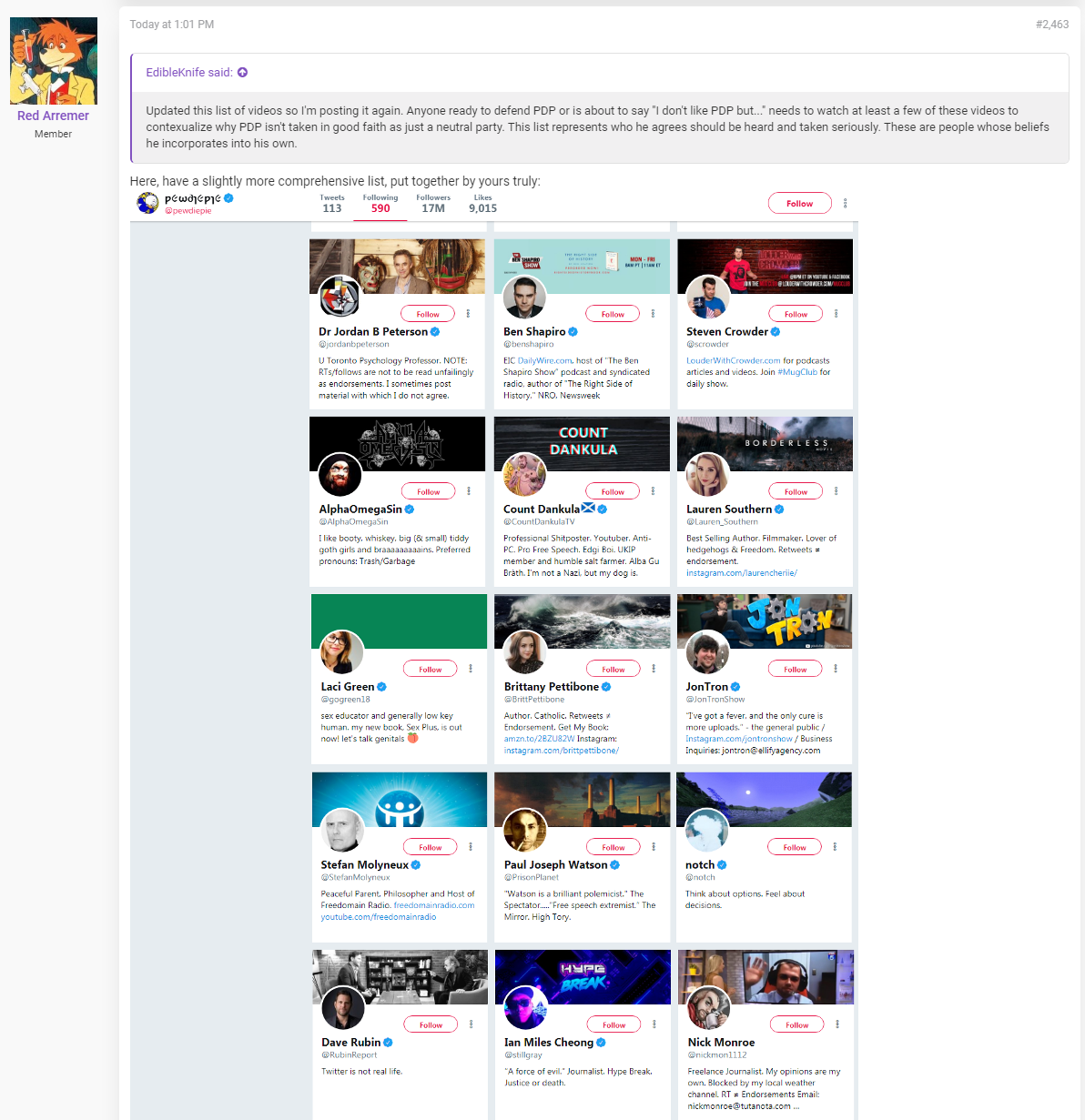This screenshot has width=1085, height=1120.
Task: Select the Followers 17M tab
Action: point(433,204)
